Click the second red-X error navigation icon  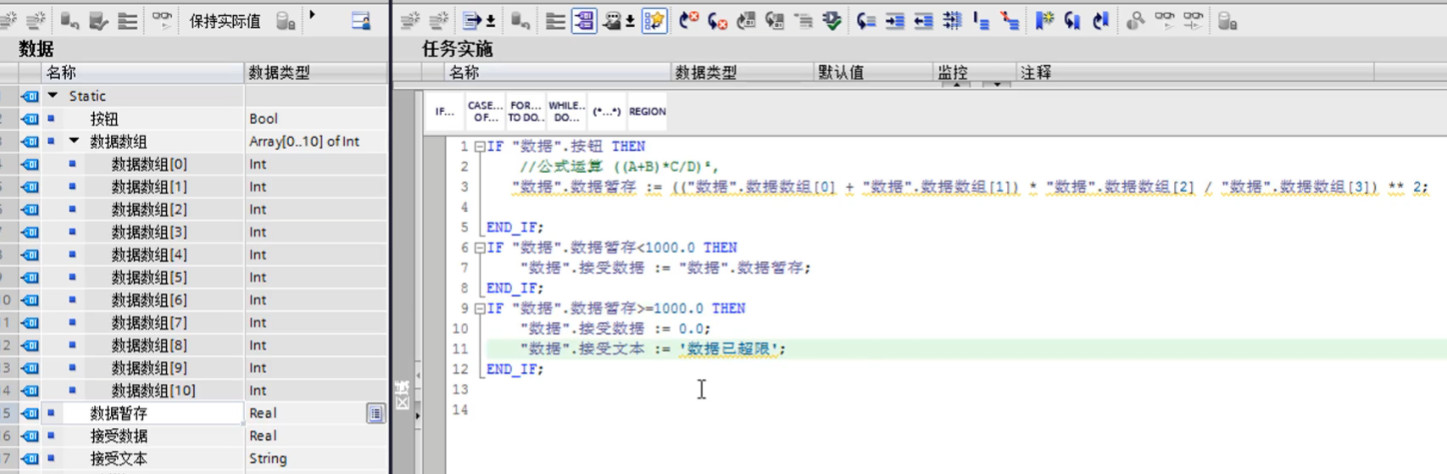[x=717, y=20]
